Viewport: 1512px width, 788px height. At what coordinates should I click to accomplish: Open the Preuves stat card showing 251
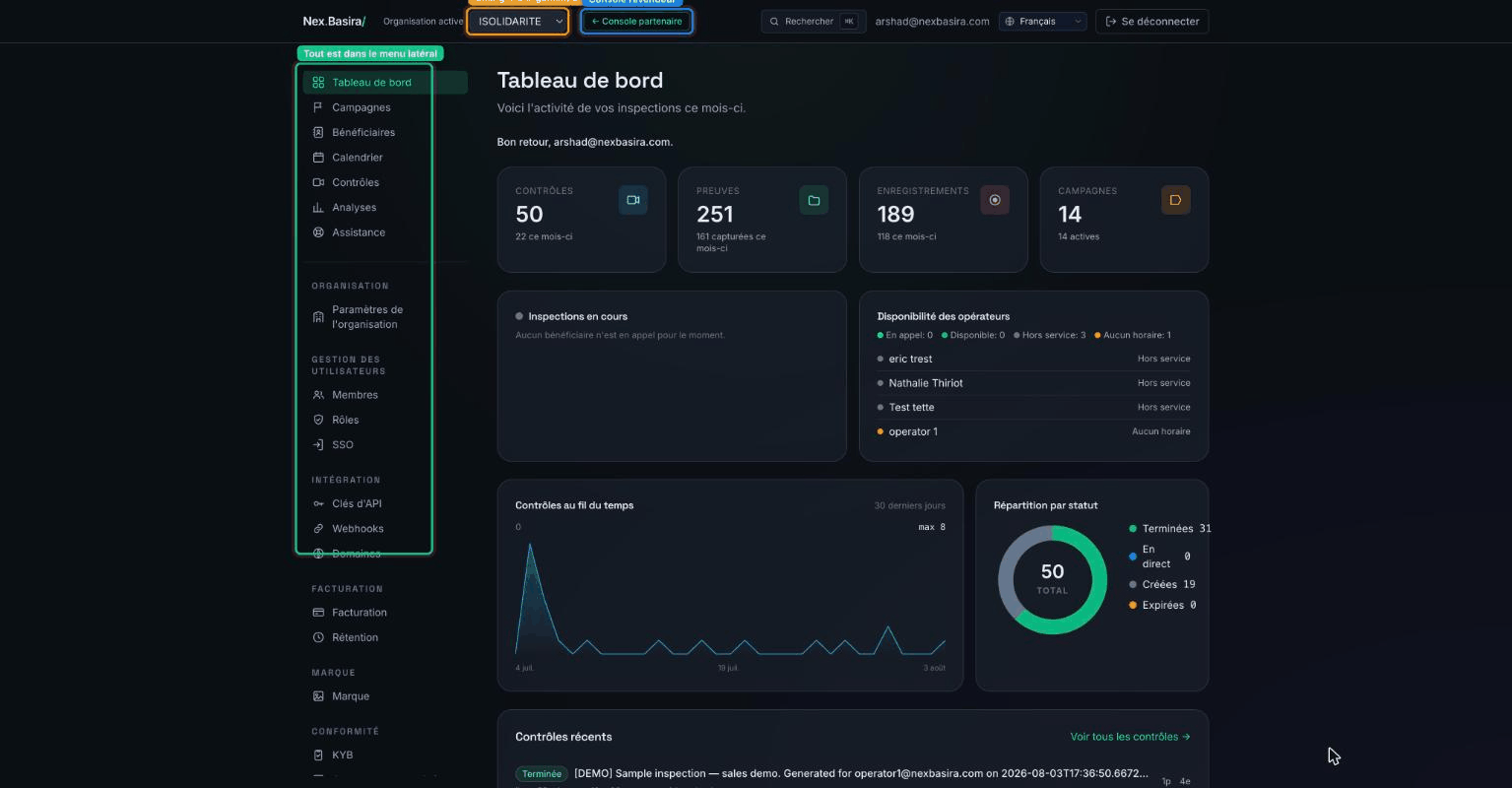click(x=762, y=220)
